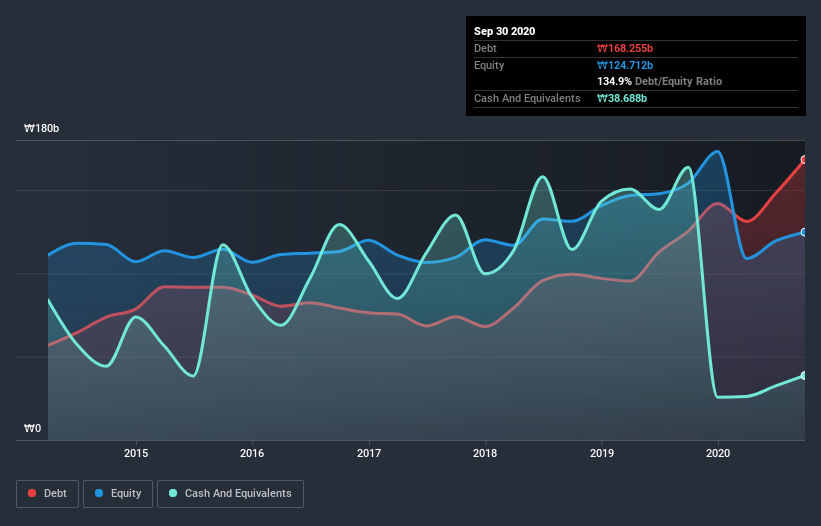The width and height of the screenshot is (821, 526).
Task: Click the ₩124.712b equity value
Action: (625, 65)
